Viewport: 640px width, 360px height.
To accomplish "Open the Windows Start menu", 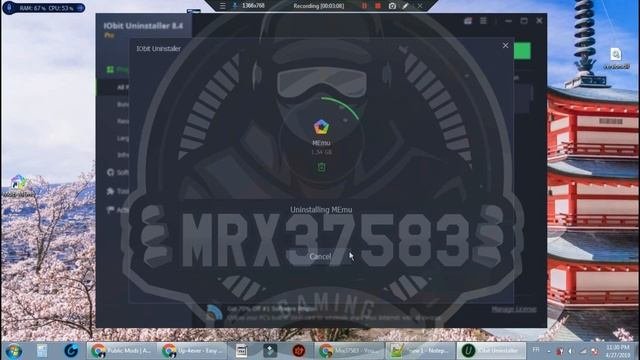I will pyautogui.click(x=14, y=351).
